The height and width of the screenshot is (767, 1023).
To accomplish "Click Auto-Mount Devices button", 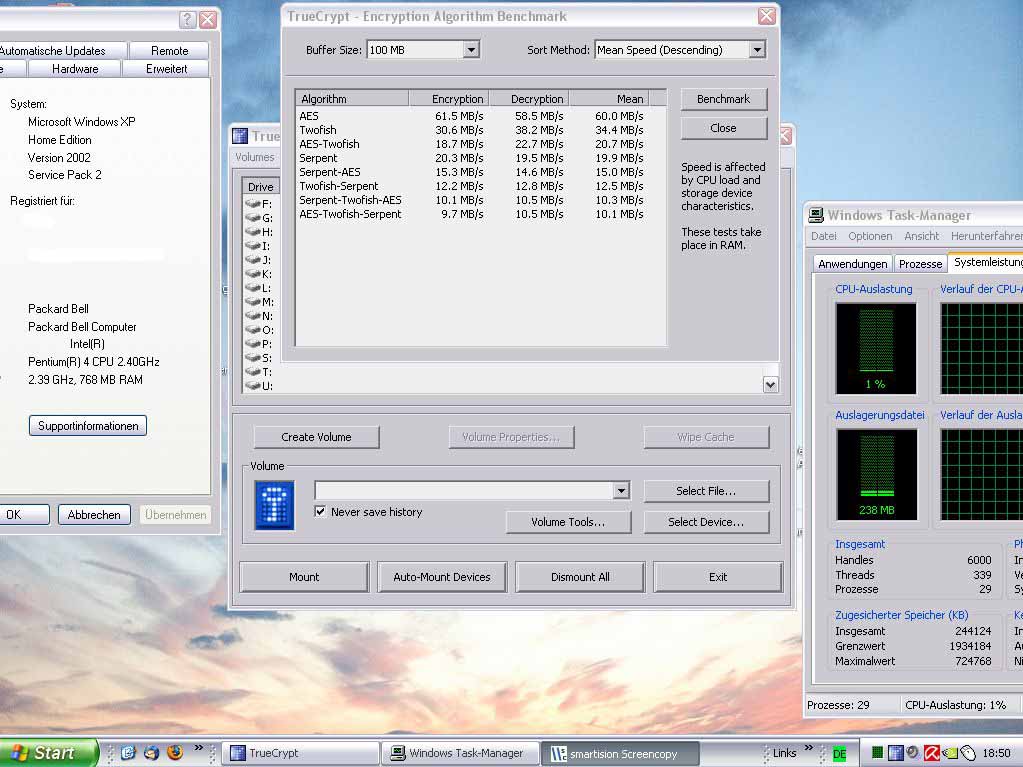I will 442,577.
